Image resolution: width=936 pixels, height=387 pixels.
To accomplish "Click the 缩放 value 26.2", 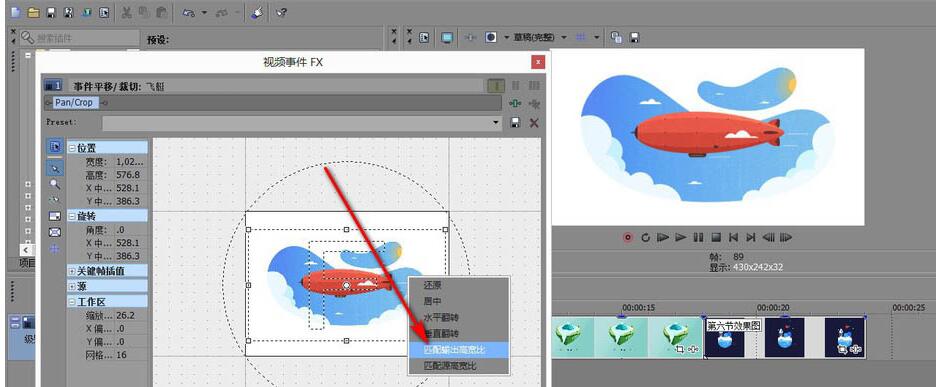I will (126, 316).
